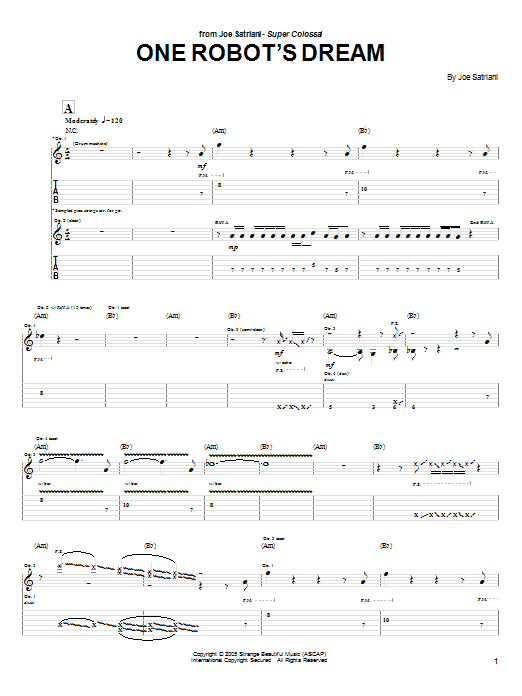
Task: Click the treble clef of Gtr. 2 staff
Action: tap(57, 233)
